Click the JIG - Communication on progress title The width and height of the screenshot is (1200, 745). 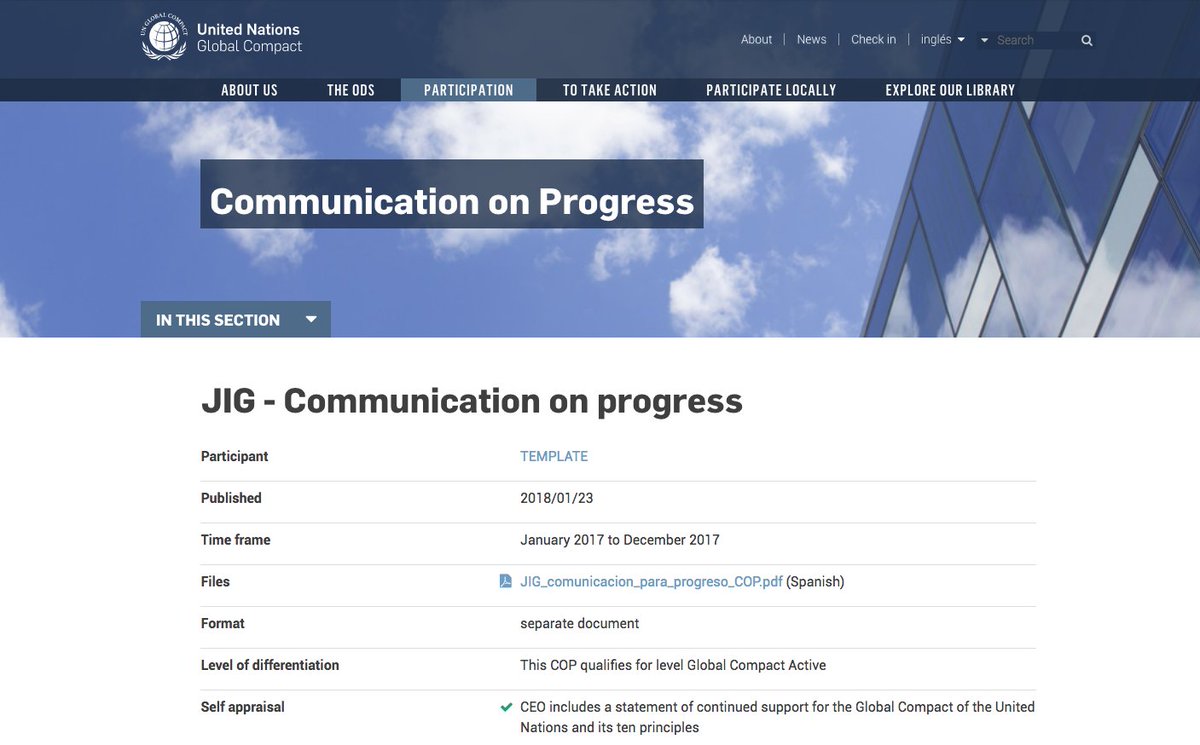[x=472, y=401]
